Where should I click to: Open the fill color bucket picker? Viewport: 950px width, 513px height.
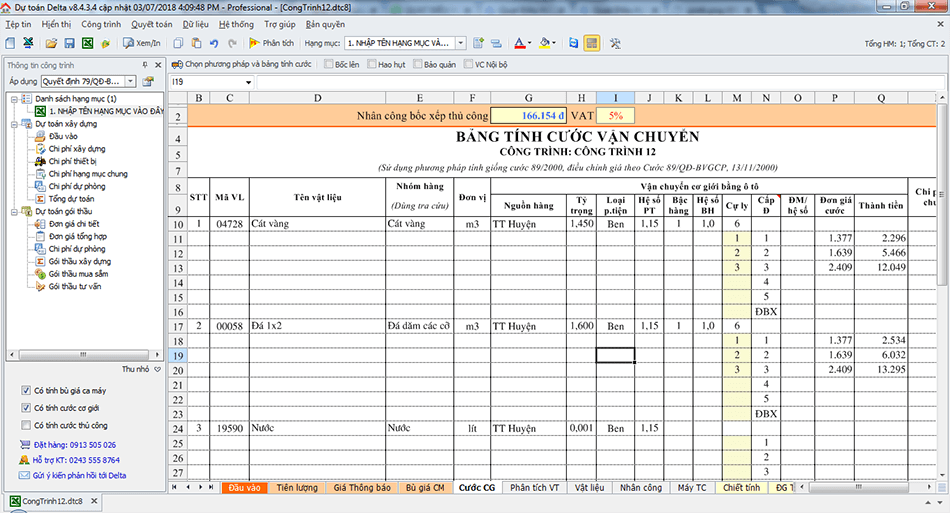[x=547, y=43]
